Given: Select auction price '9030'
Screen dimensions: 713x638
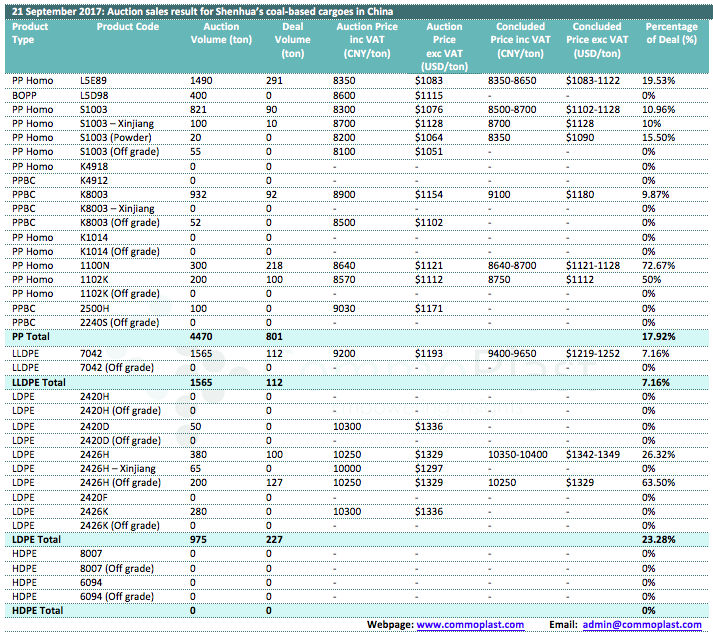Looking at the screenshot, I should pos(344,308).
